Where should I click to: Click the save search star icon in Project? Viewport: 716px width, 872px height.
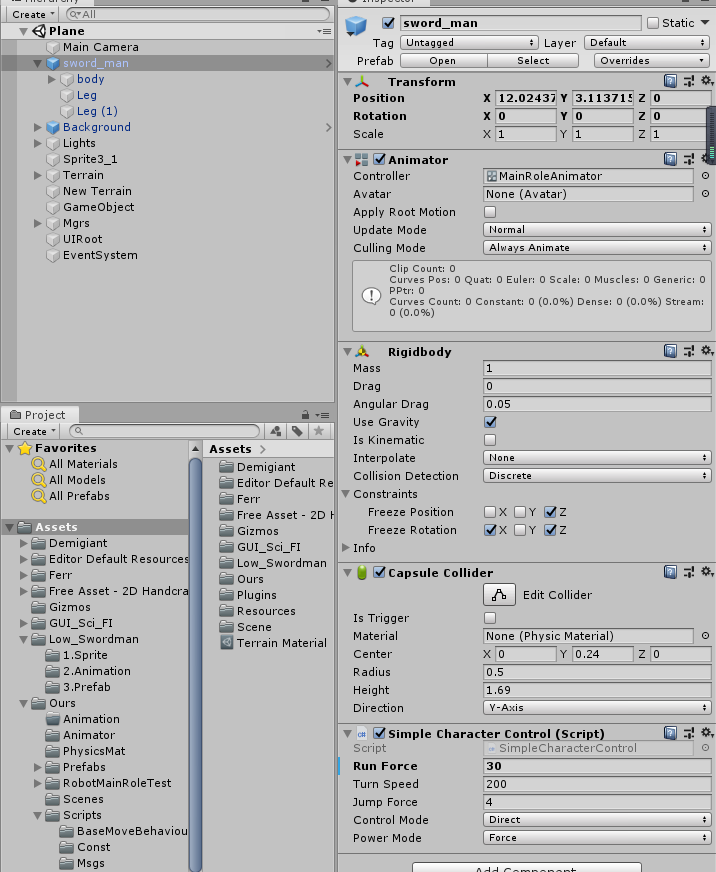coord(319,431)
